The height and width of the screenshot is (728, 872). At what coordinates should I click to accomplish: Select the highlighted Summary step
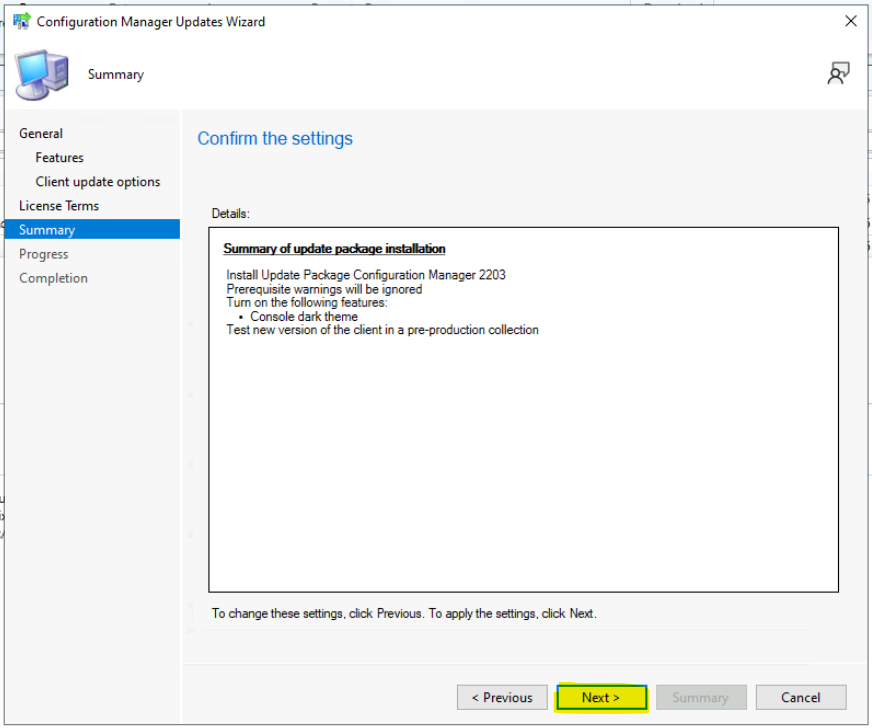pyautogui.click(x=92, y=230)
